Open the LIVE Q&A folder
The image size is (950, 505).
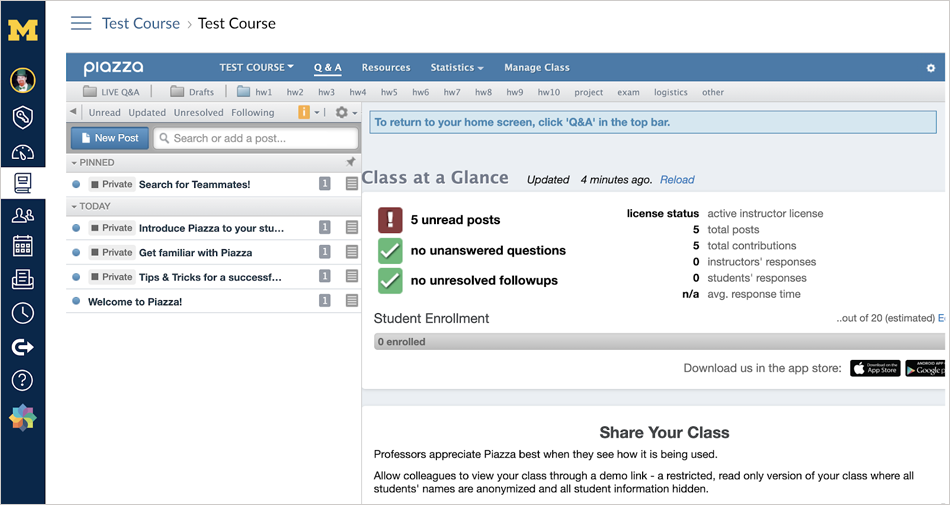click(x=111, y=92)
